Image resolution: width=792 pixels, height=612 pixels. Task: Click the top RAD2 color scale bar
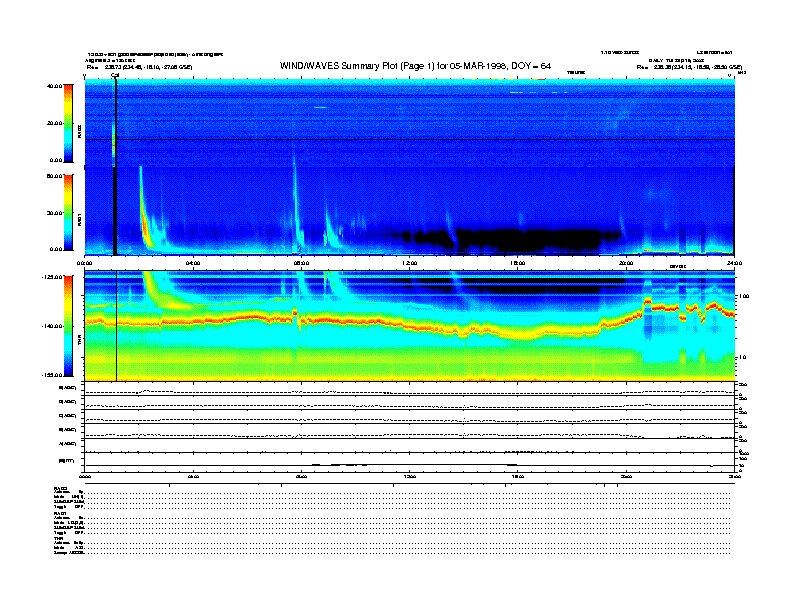pyautogui.click(x=68, y=123)
